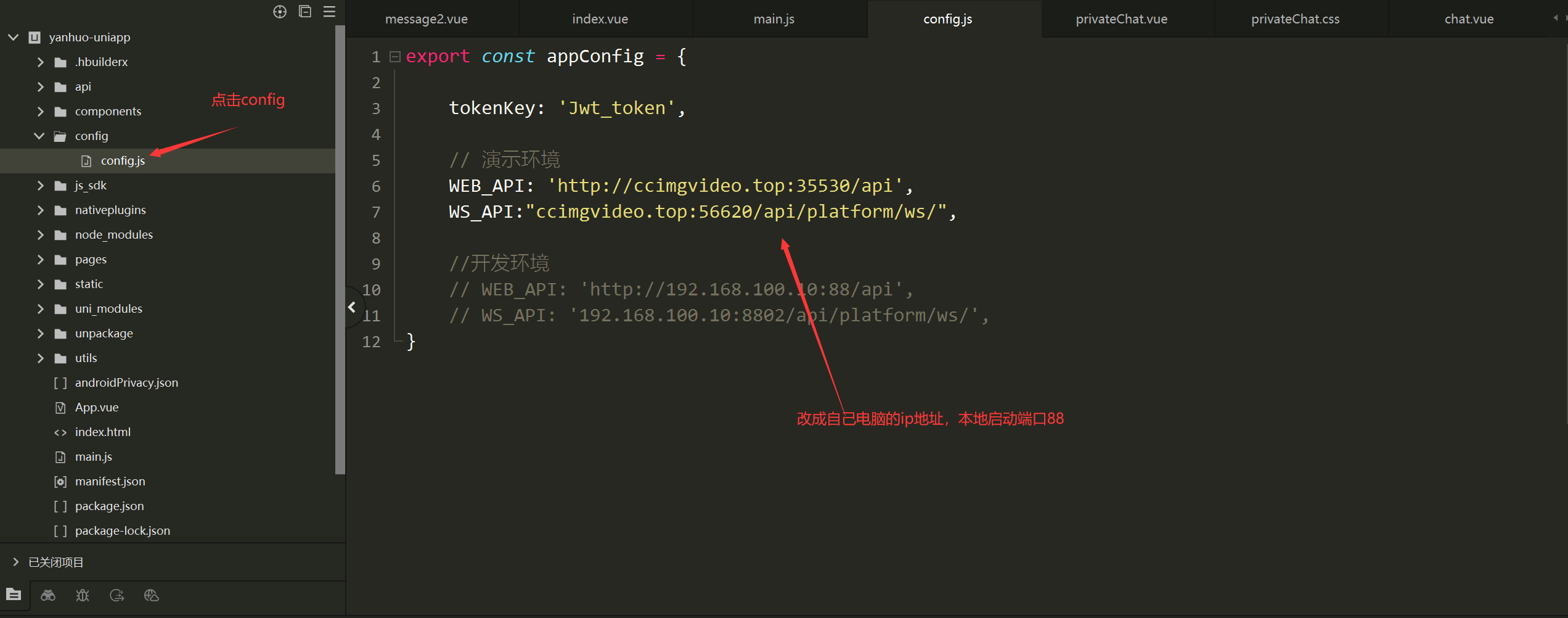Click the sync refresh icon in bottom bar
This screenshot has width=1568, height=618.
[x=117, y=595]
